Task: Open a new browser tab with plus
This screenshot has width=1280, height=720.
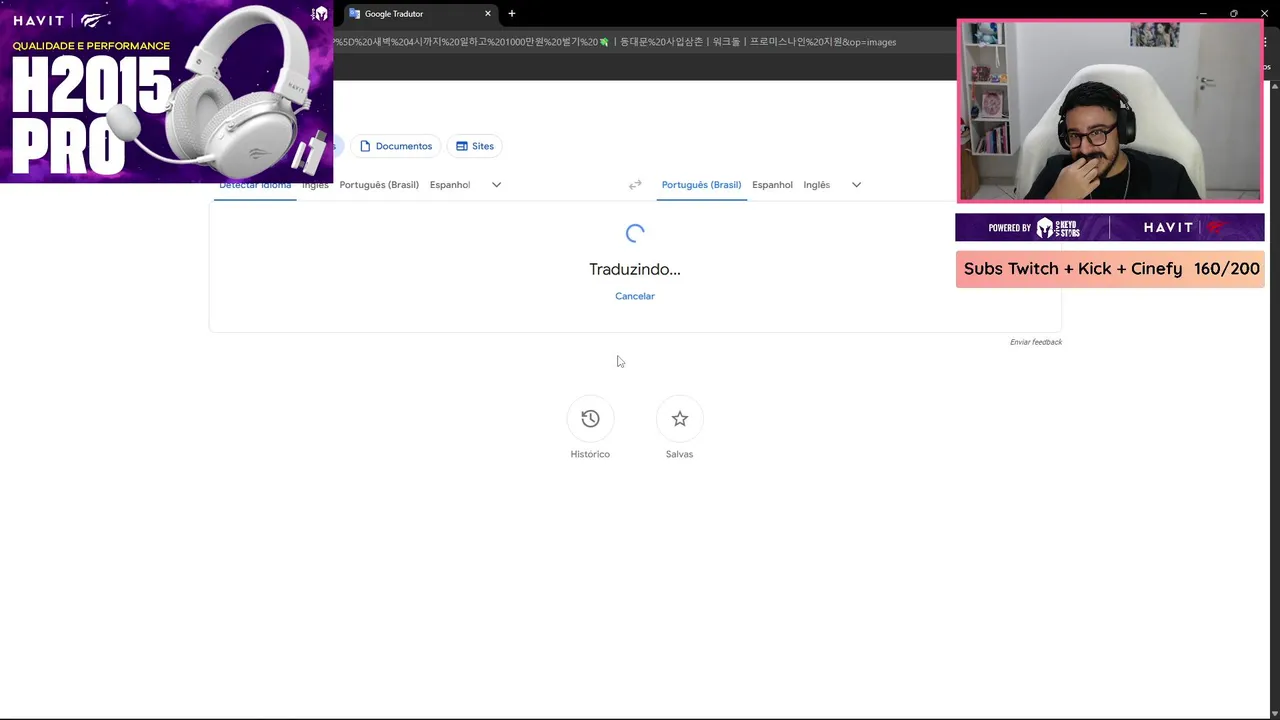Action: tap(512, 14)
